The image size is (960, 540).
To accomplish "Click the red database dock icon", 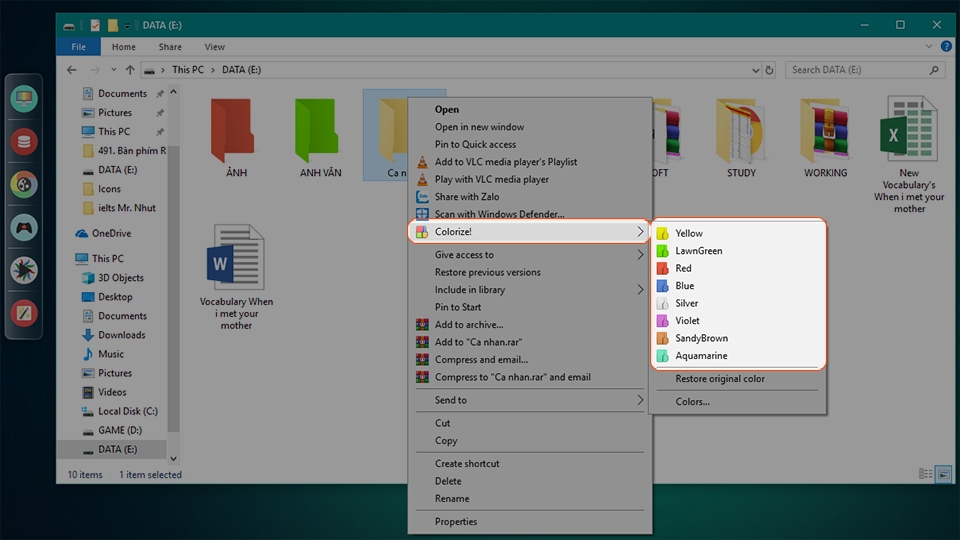I will [x=24, y=142].
